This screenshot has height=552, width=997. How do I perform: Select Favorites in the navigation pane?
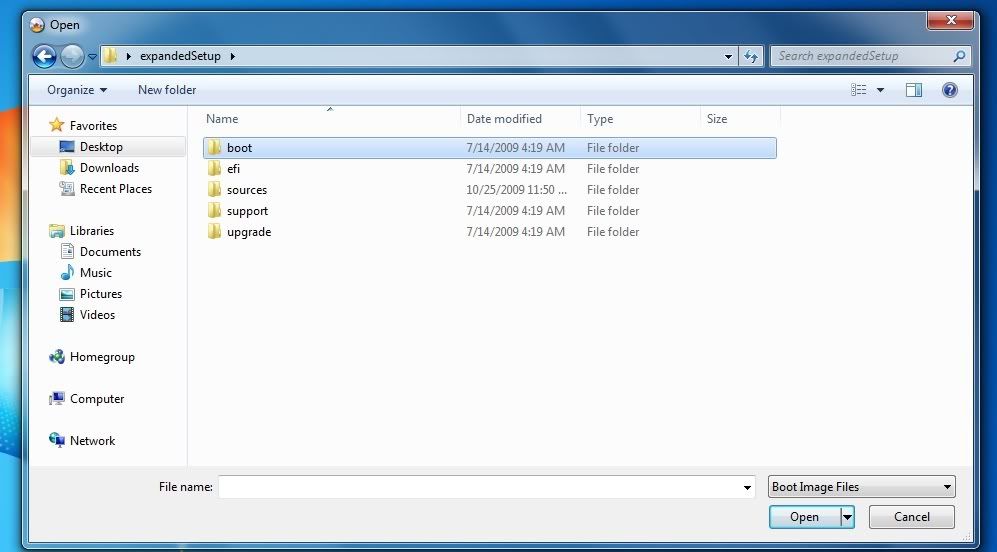tap(93, 125)
